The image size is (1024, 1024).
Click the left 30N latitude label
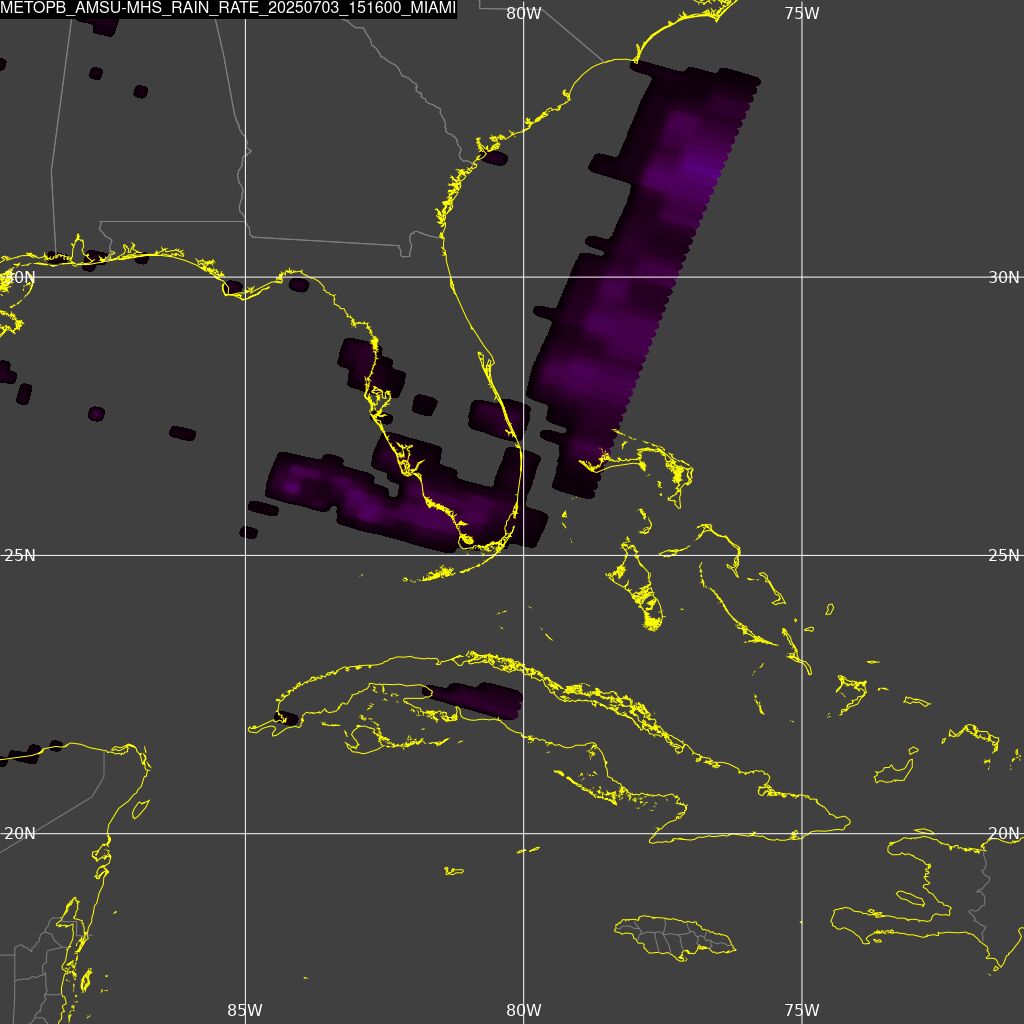20,277
